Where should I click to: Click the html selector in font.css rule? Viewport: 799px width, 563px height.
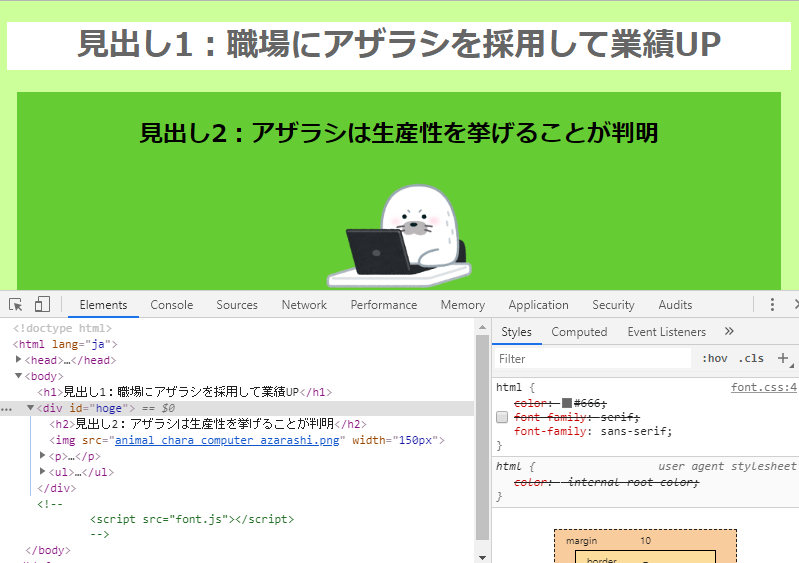509,387
